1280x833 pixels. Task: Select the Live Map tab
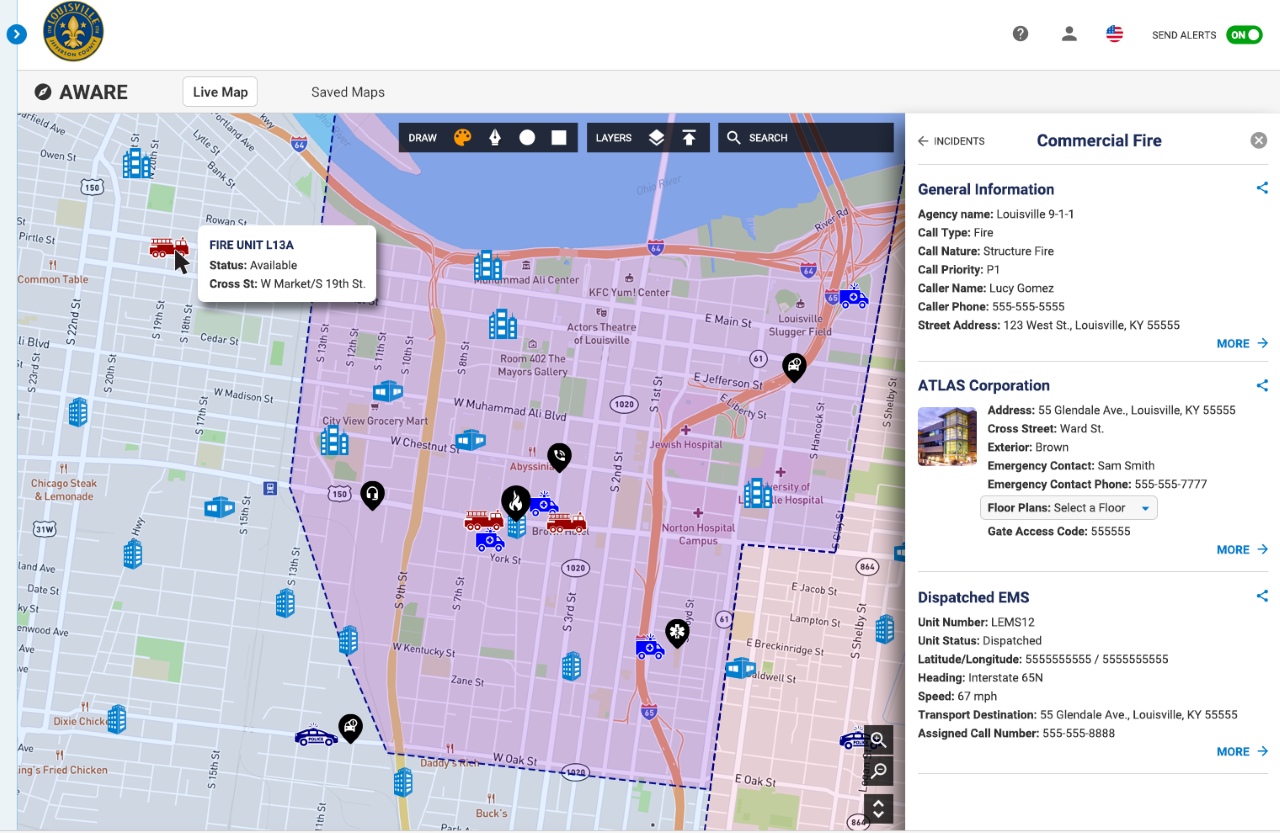[x=220, y=92]
